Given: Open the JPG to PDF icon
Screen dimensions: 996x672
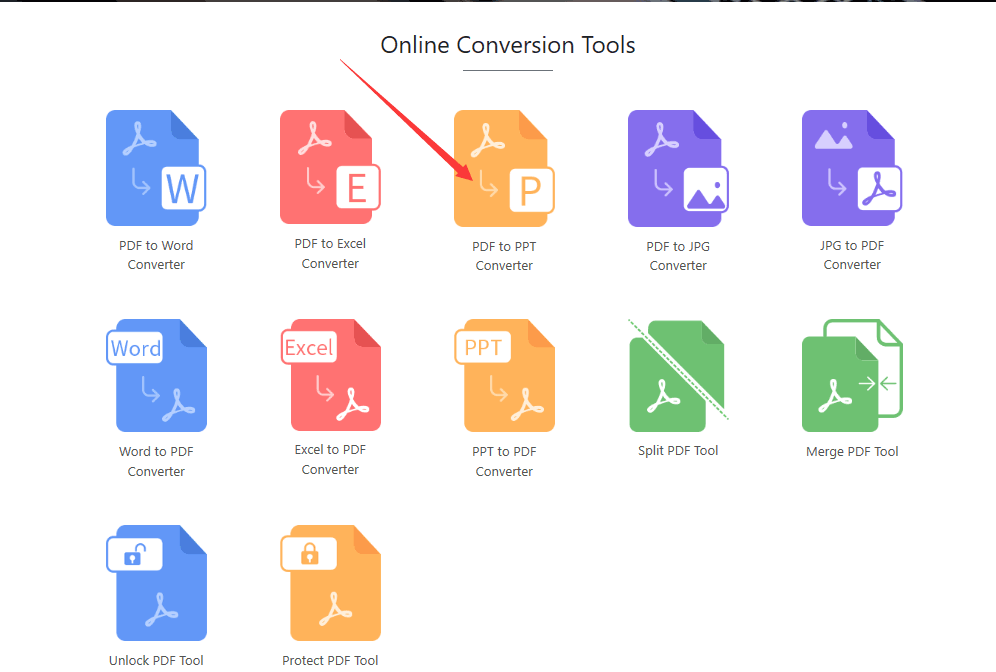Looking at the screenshot, I should click(x=852, y=168).
